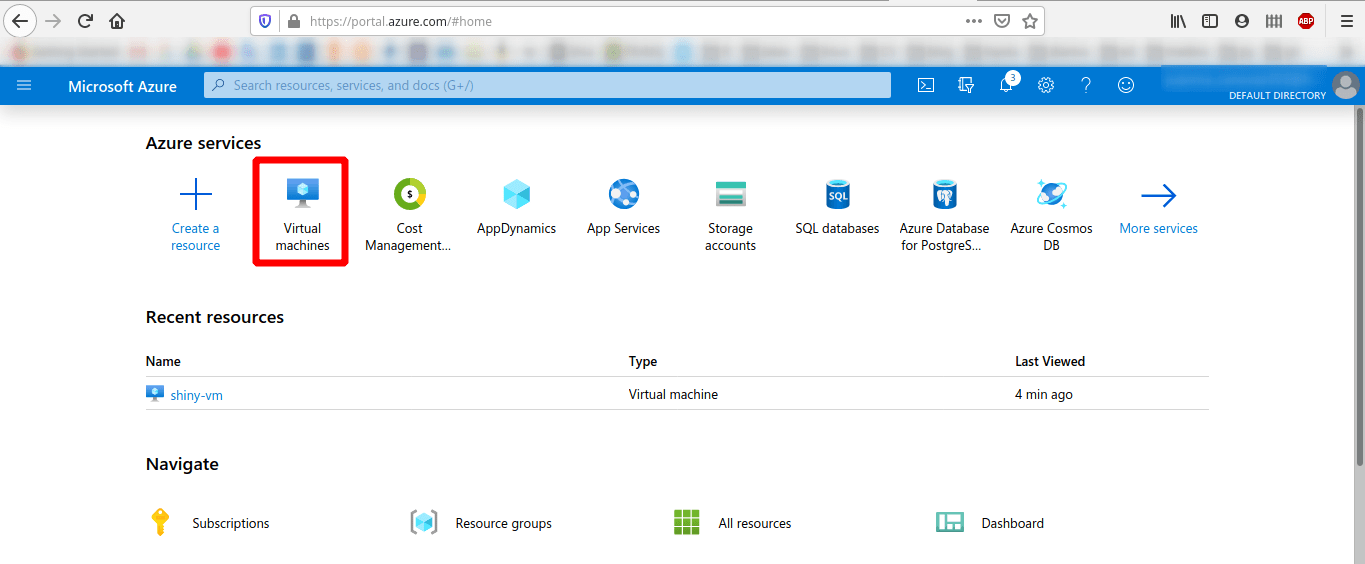
Task: Go to browser home page
Action: point(117,21)
